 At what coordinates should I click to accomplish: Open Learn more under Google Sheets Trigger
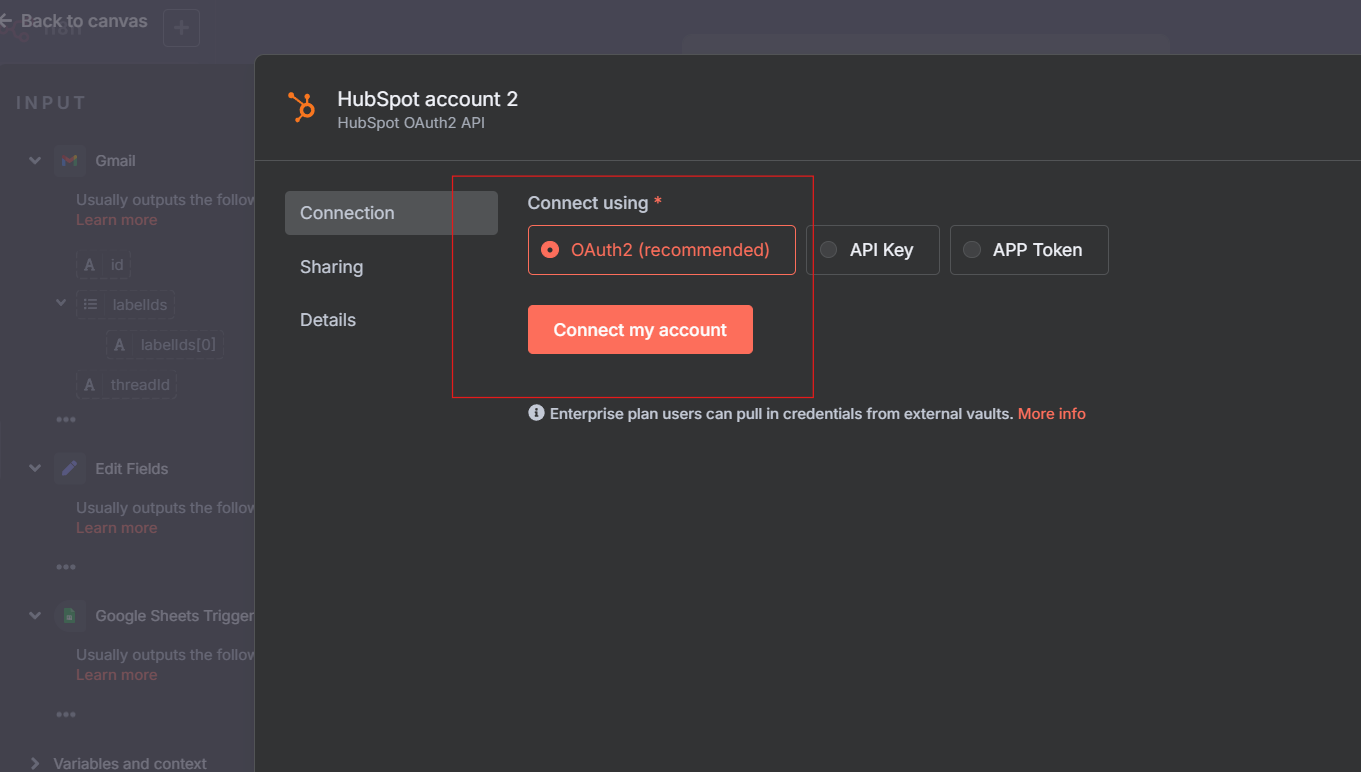click(x=117, y=675)
